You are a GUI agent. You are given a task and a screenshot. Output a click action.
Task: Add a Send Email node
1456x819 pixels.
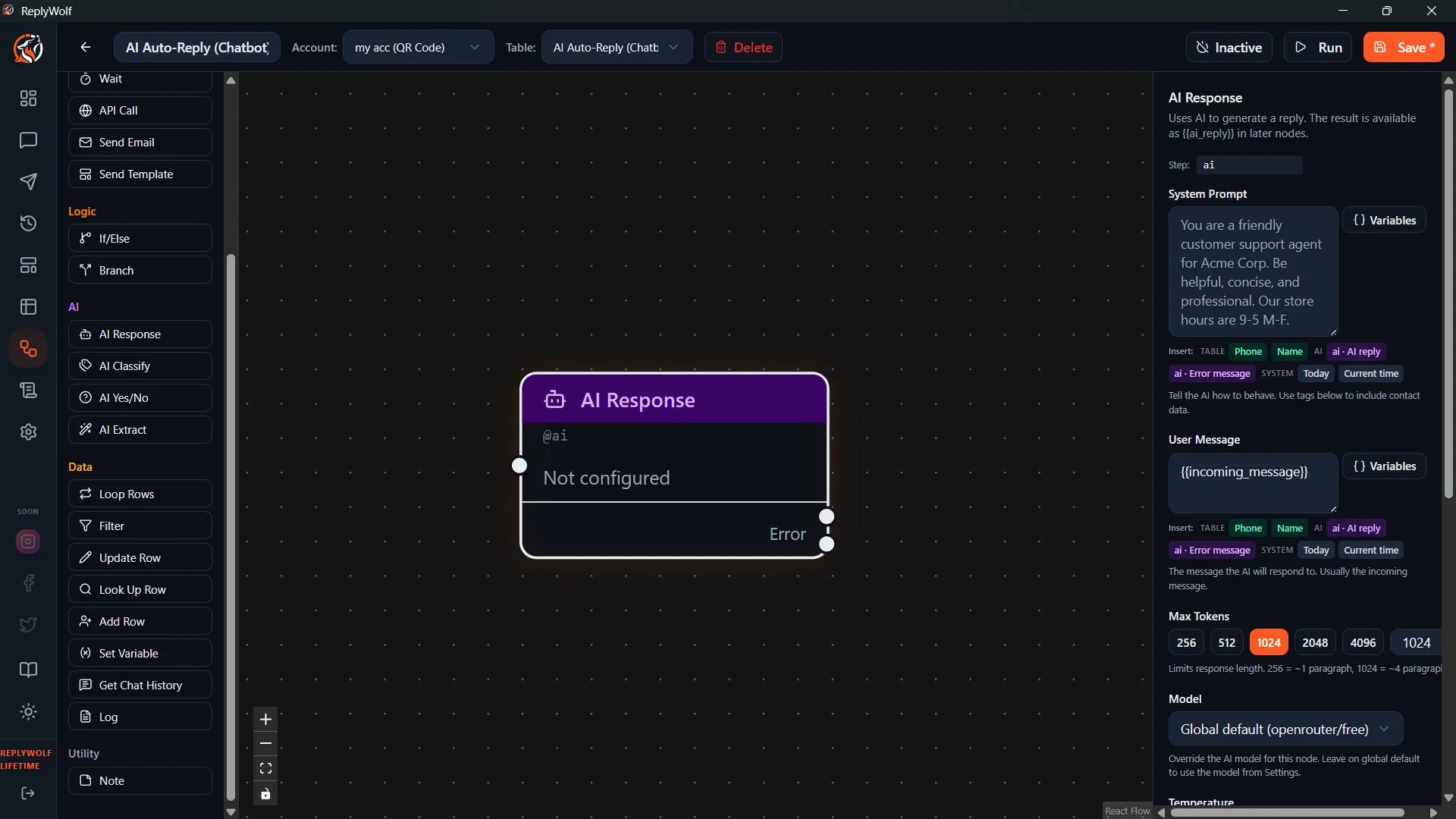tap(140, 143)
